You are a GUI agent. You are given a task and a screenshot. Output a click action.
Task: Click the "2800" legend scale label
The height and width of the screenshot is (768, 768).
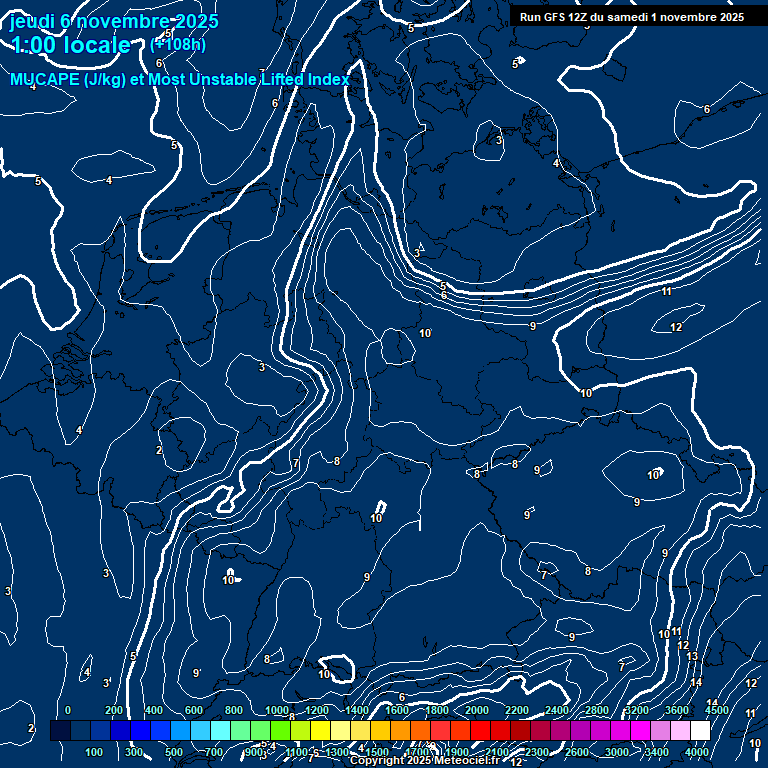597,710
